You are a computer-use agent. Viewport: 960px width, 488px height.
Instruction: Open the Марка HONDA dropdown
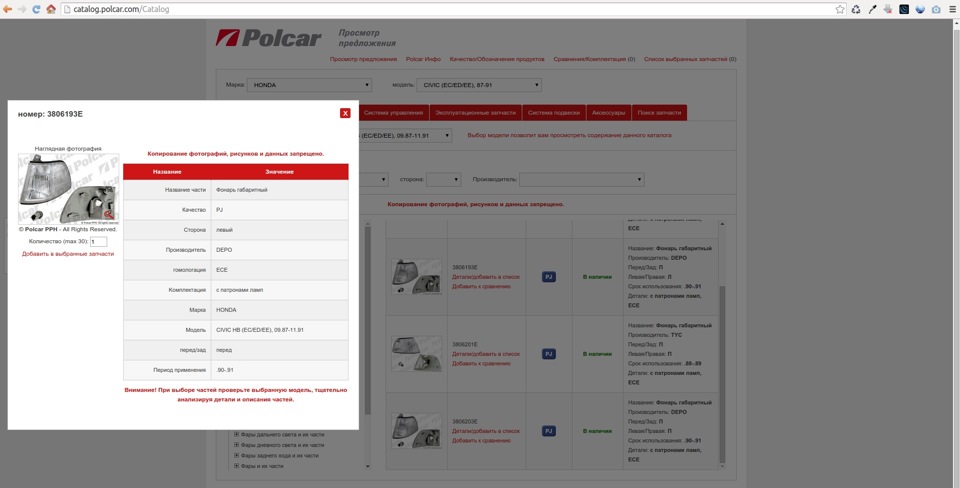pyautogui.click(x=309, y=85)
